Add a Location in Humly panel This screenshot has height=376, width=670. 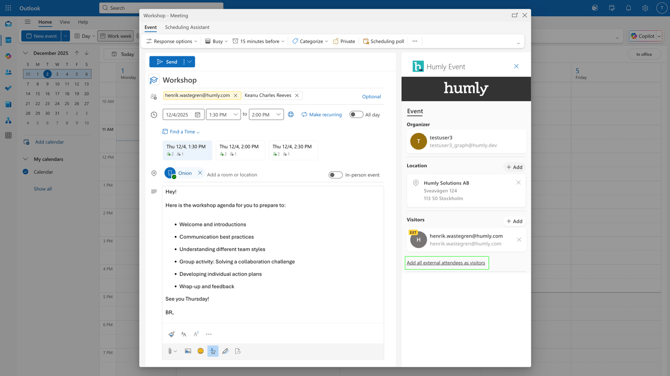pyautogui.click(x=514, y=167)
